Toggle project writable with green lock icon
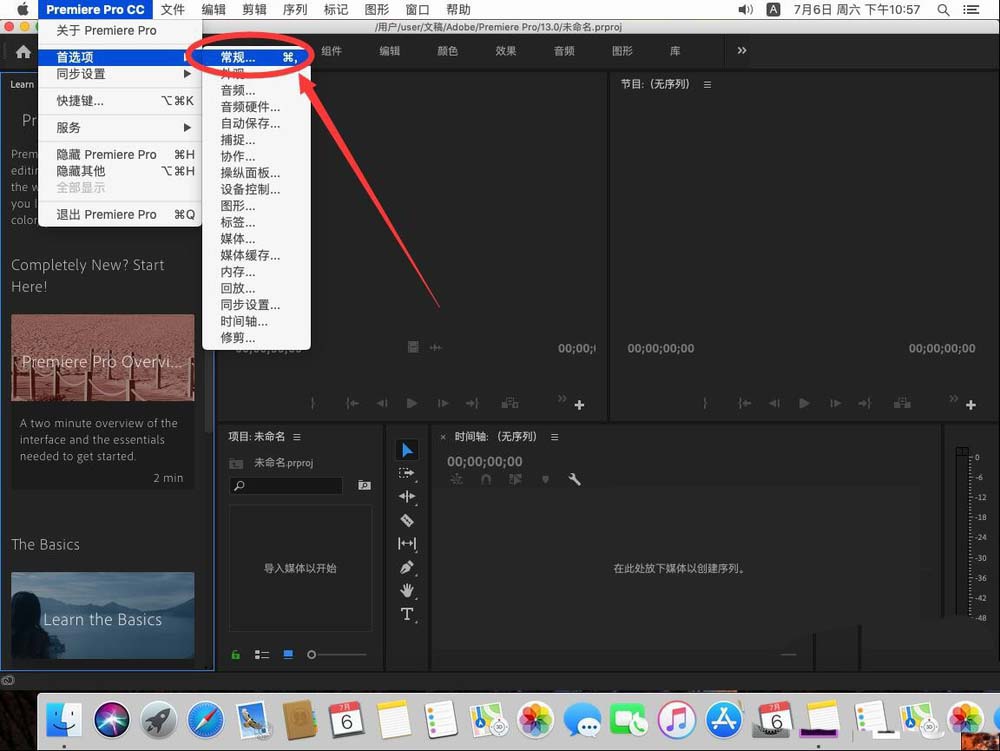The height and width of the screenshot is (751, 1000). (235, 654)
